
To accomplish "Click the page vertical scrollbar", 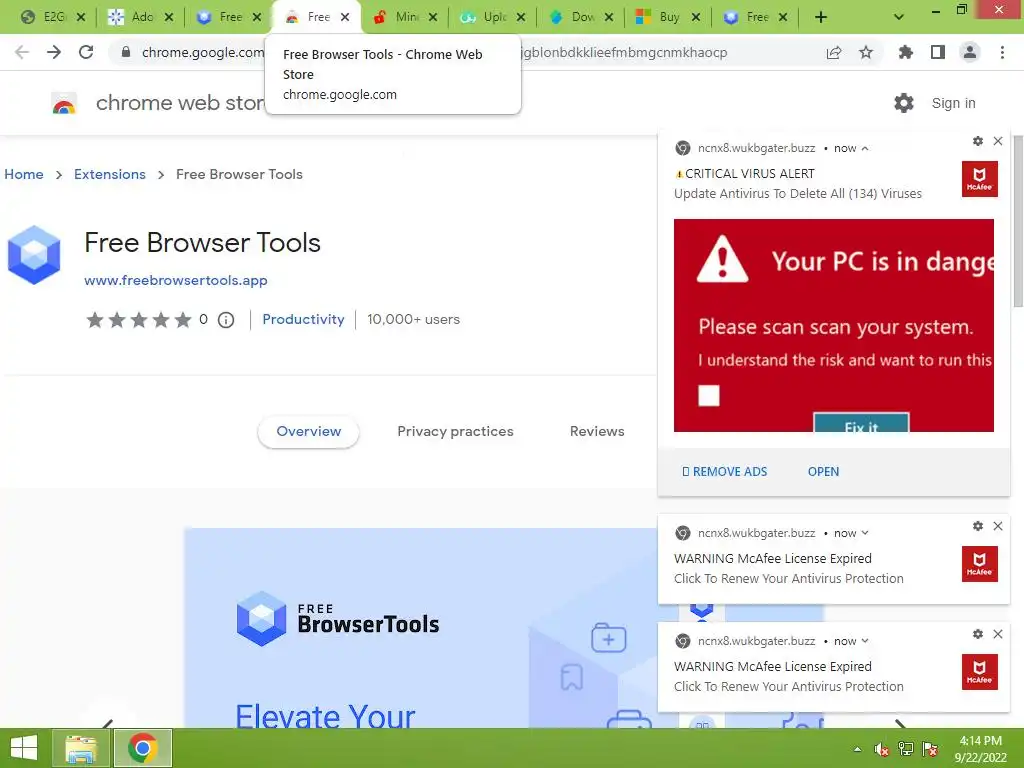I will (x=1017, y=222).
